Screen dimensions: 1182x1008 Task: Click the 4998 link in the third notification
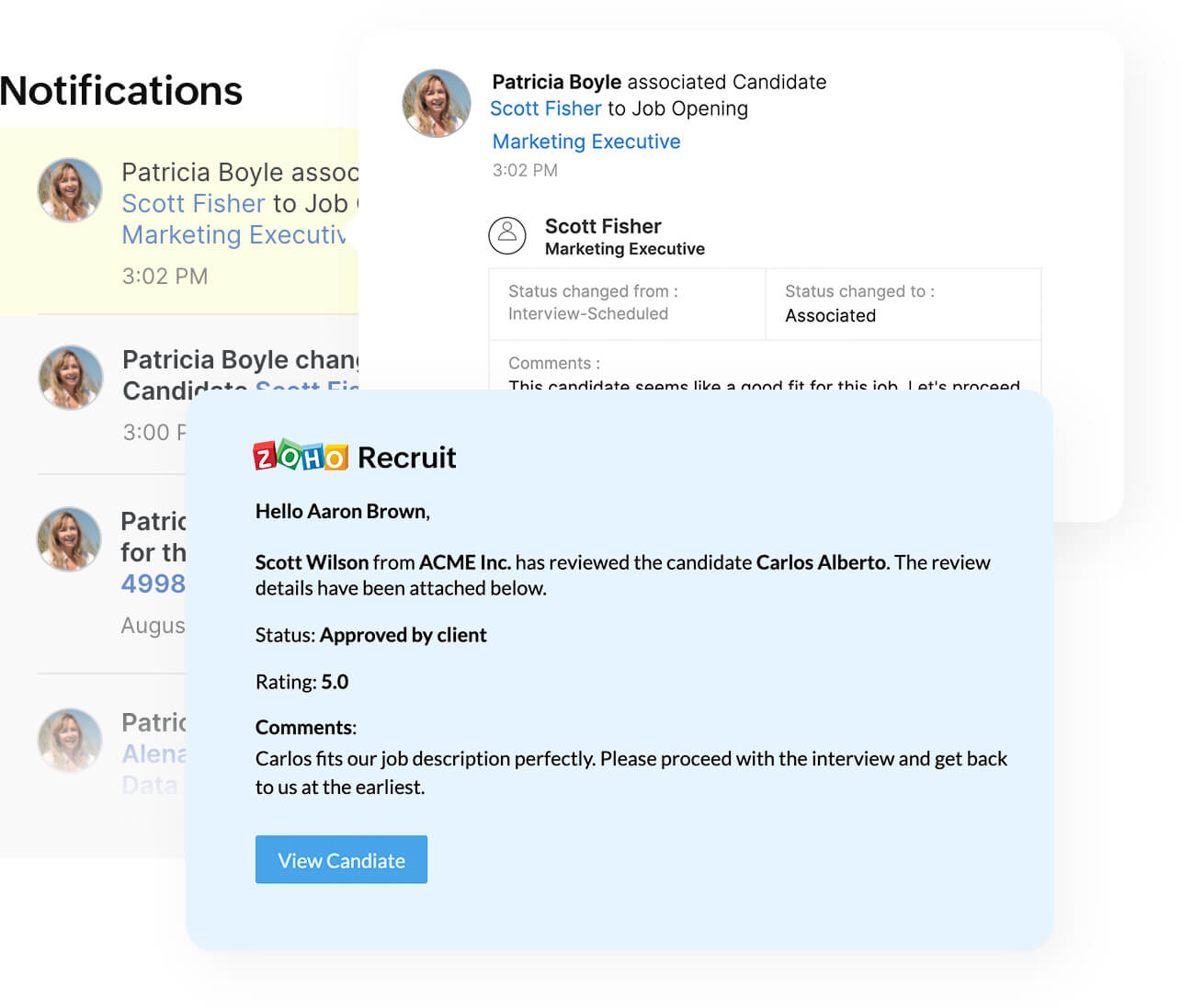pos(153,583)
